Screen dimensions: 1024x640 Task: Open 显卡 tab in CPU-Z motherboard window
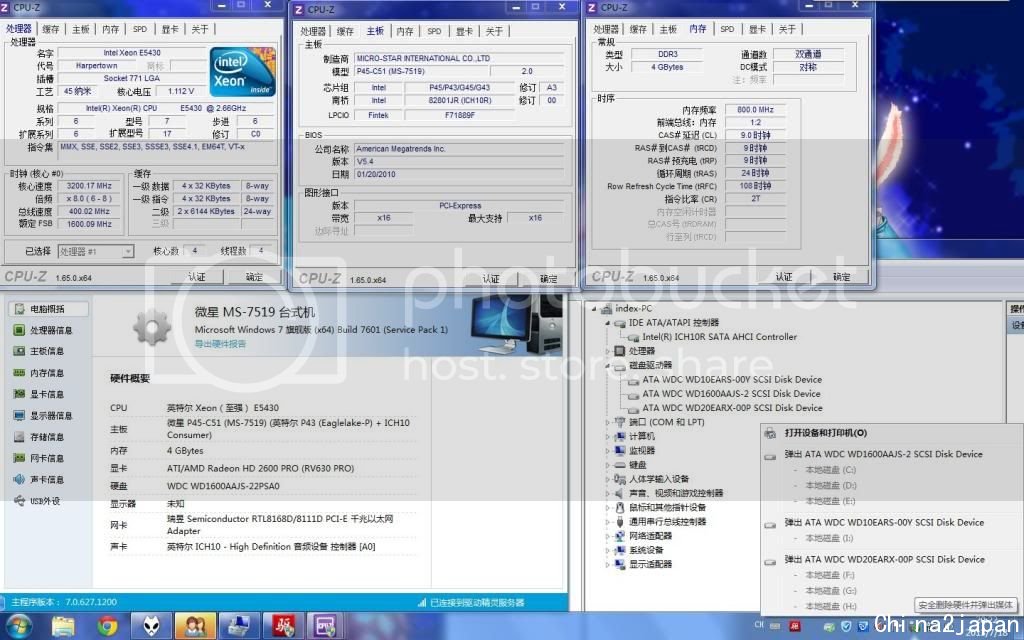464,31
